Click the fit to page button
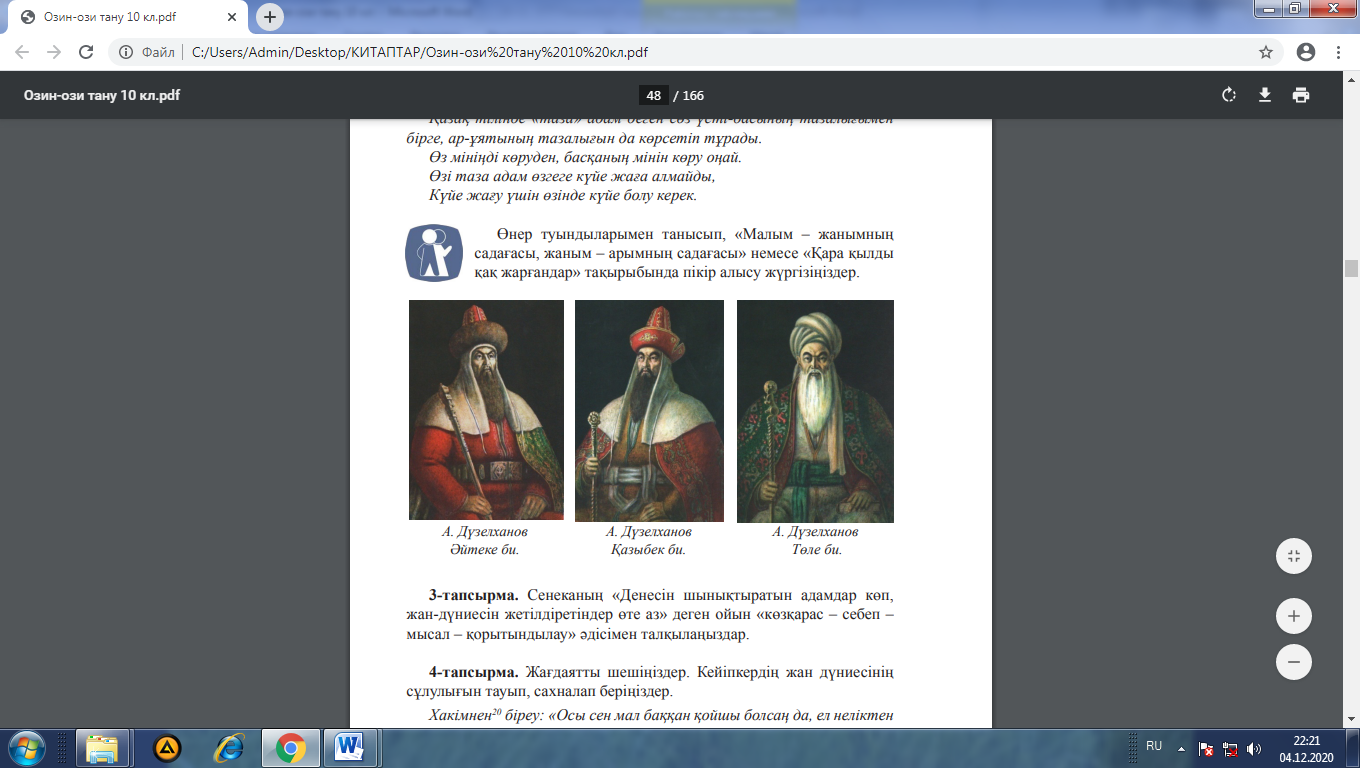Viewport: 1360px width, 768px height. point(1293,556)
